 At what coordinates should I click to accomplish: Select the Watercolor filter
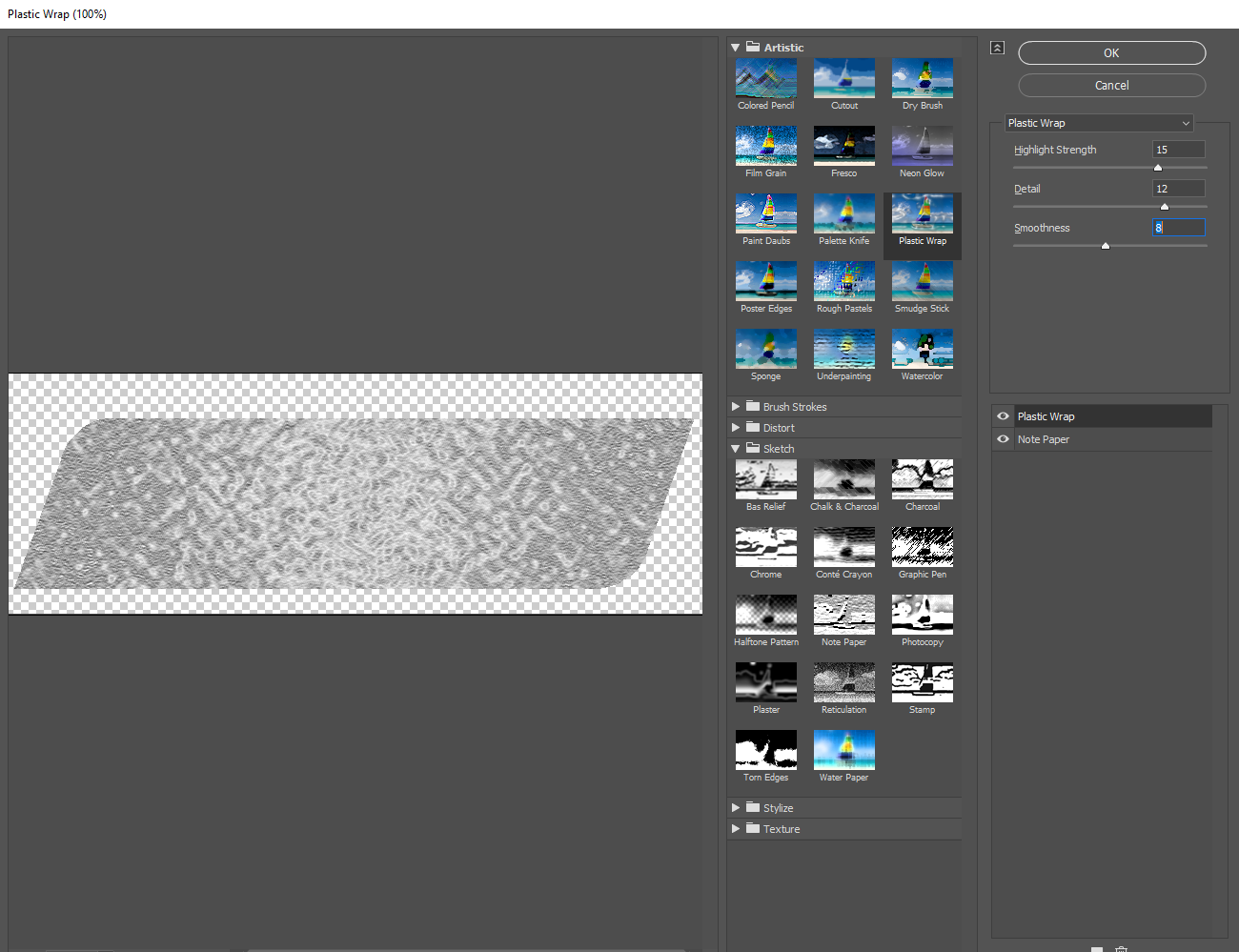(922, 348)
